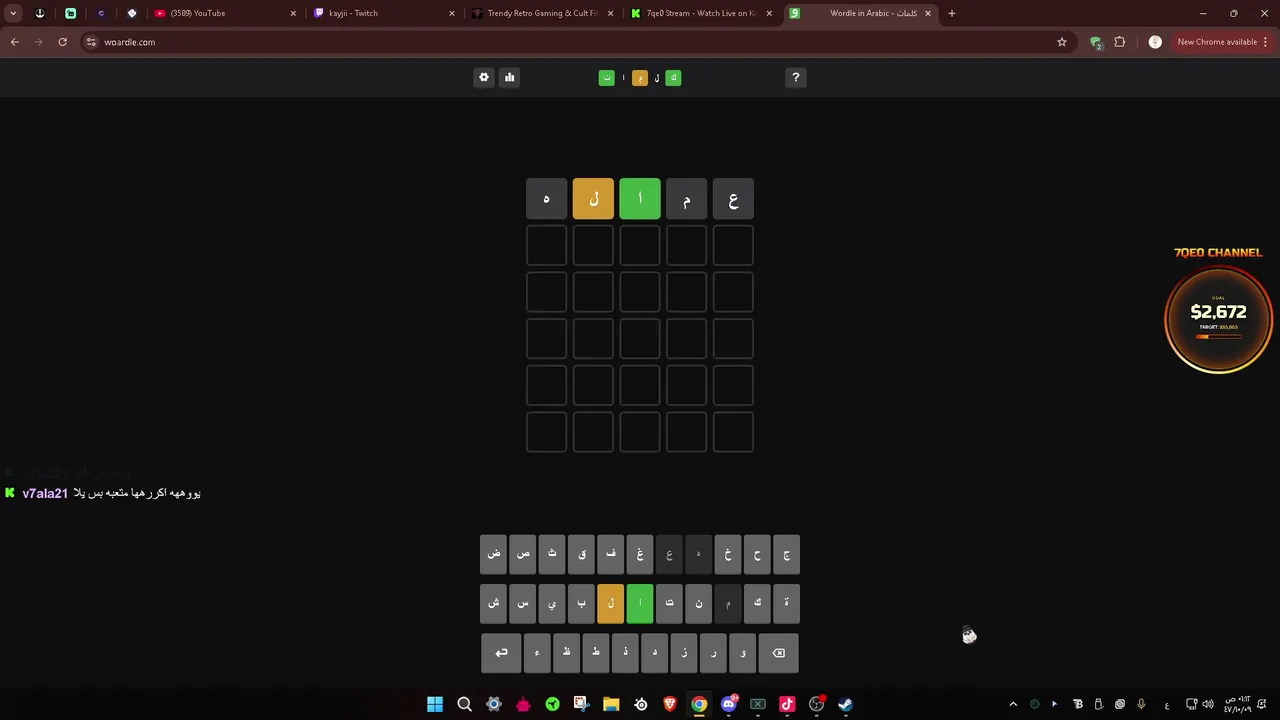The width and height of the screenshot is (1280, 720).
Task: Tap the ق key on the keyboard
Action: (x=582, y=554)
